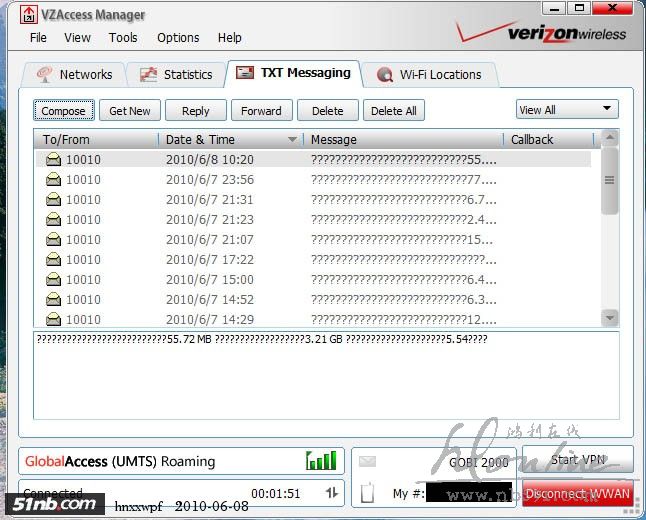Click the Start VPN button
Viewport: 646px width, 520px height.
(578, 459)
